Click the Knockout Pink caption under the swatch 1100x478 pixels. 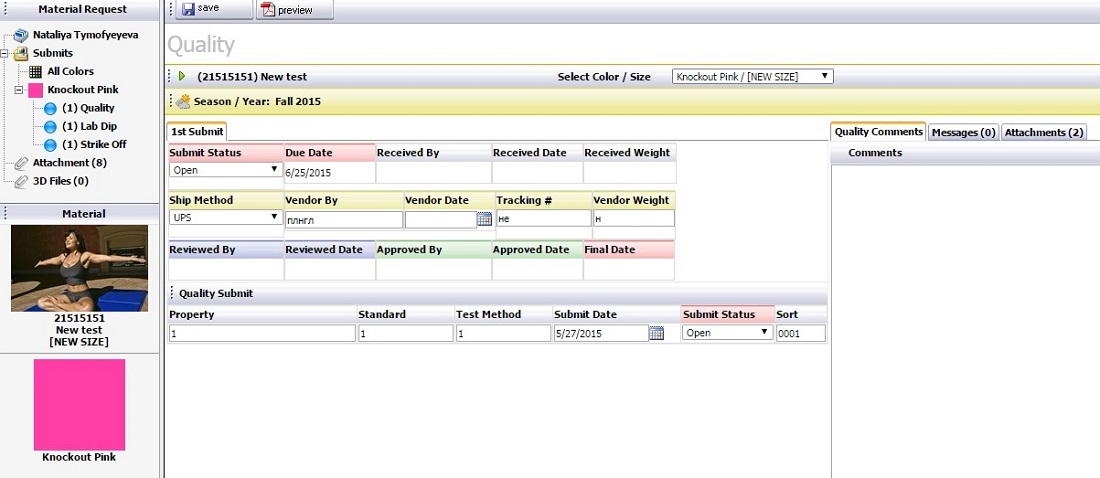79,457
